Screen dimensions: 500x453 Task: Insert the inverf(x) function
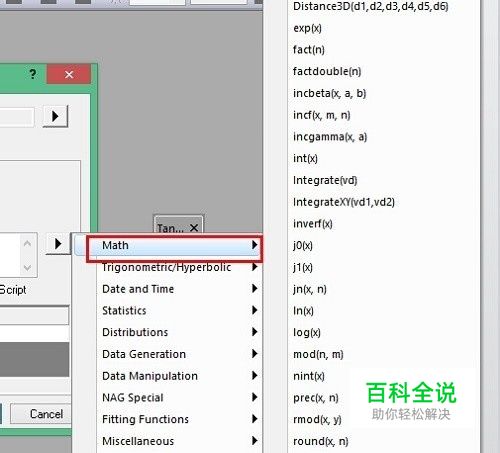pos(313,224)
